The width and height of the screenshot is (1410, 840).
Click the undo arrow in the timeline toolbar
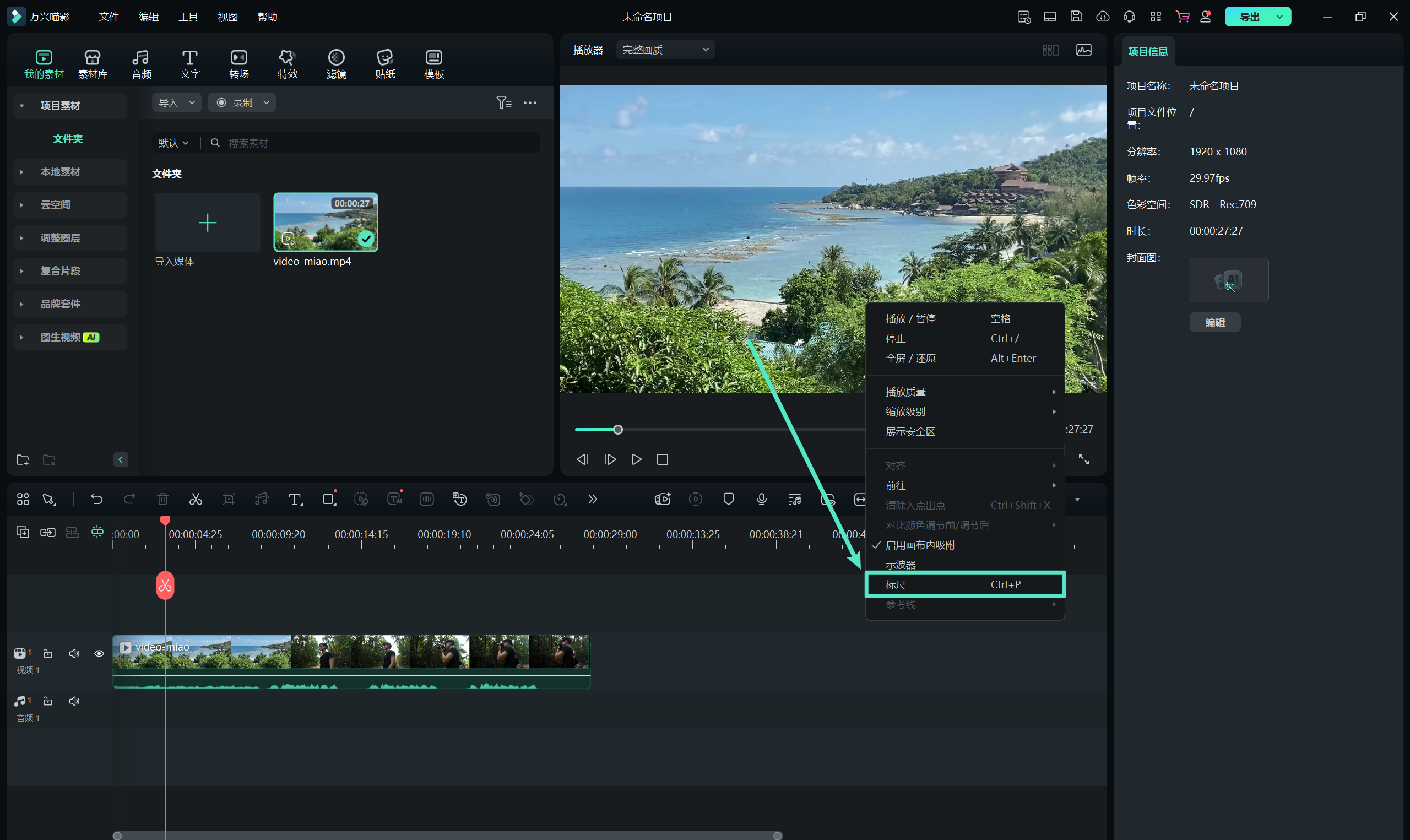(97, 499)
